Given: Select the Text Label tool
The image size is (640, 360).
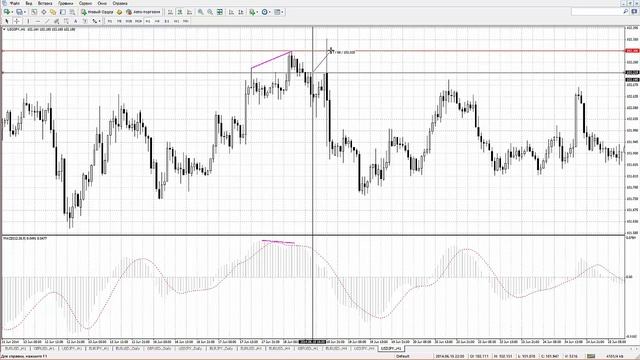Looking at the screenshot, I should coord(85,21).
